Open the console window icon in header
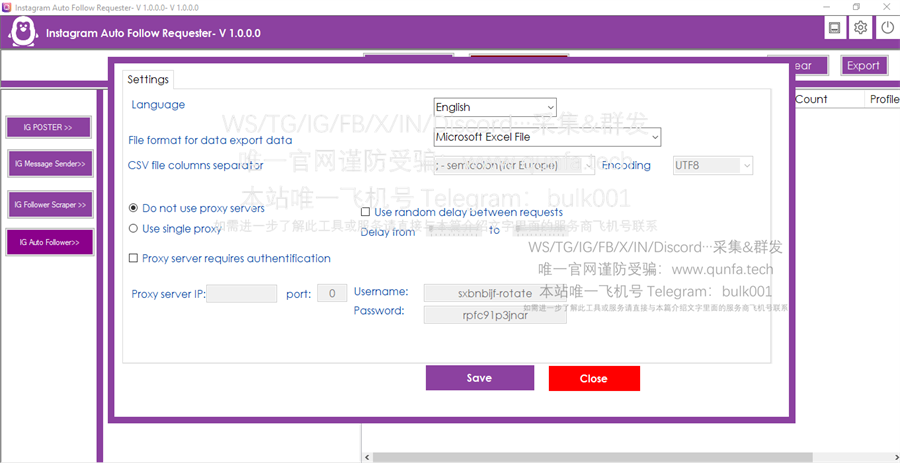The image size is (900, 463). [835, 28]
